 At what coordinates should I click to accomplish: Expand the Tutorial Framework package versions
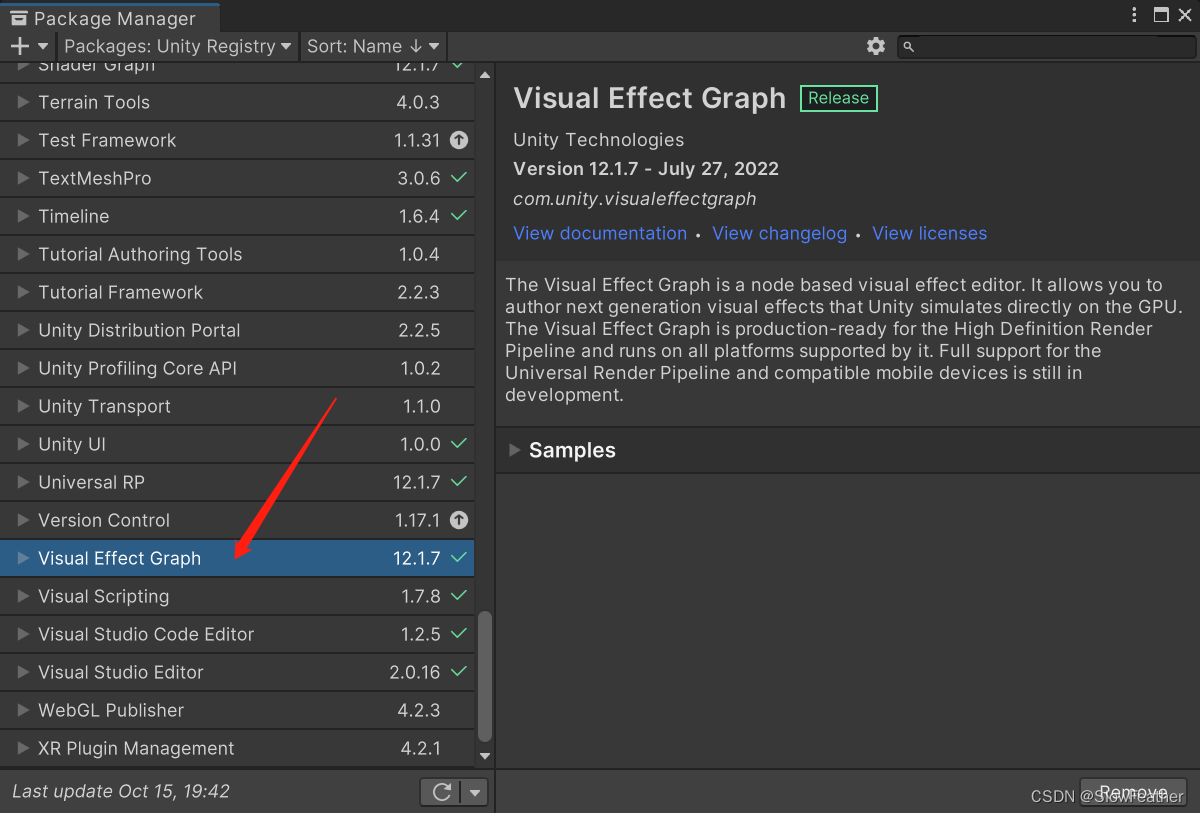pyautogui.click(x=23, y=292)
